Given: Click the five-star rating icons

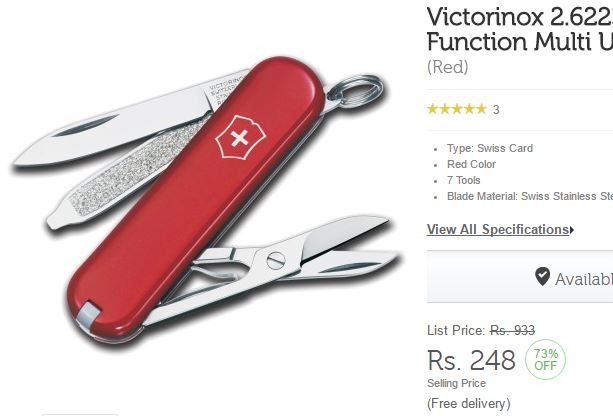Looking at the screenshot, I should tap(457, 109).
